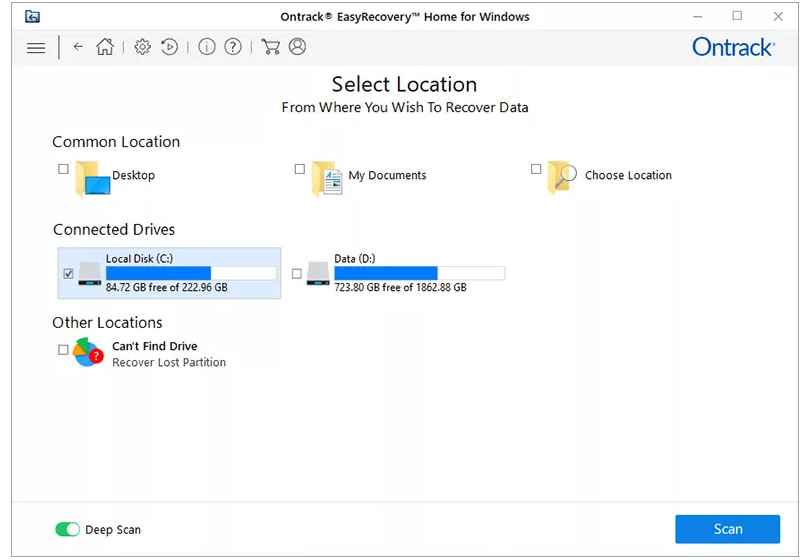Screen dimensions: 804x560
Task: Turn off the Deep Scan toggle
Action: pyautogui.click(x=68, y=529)
